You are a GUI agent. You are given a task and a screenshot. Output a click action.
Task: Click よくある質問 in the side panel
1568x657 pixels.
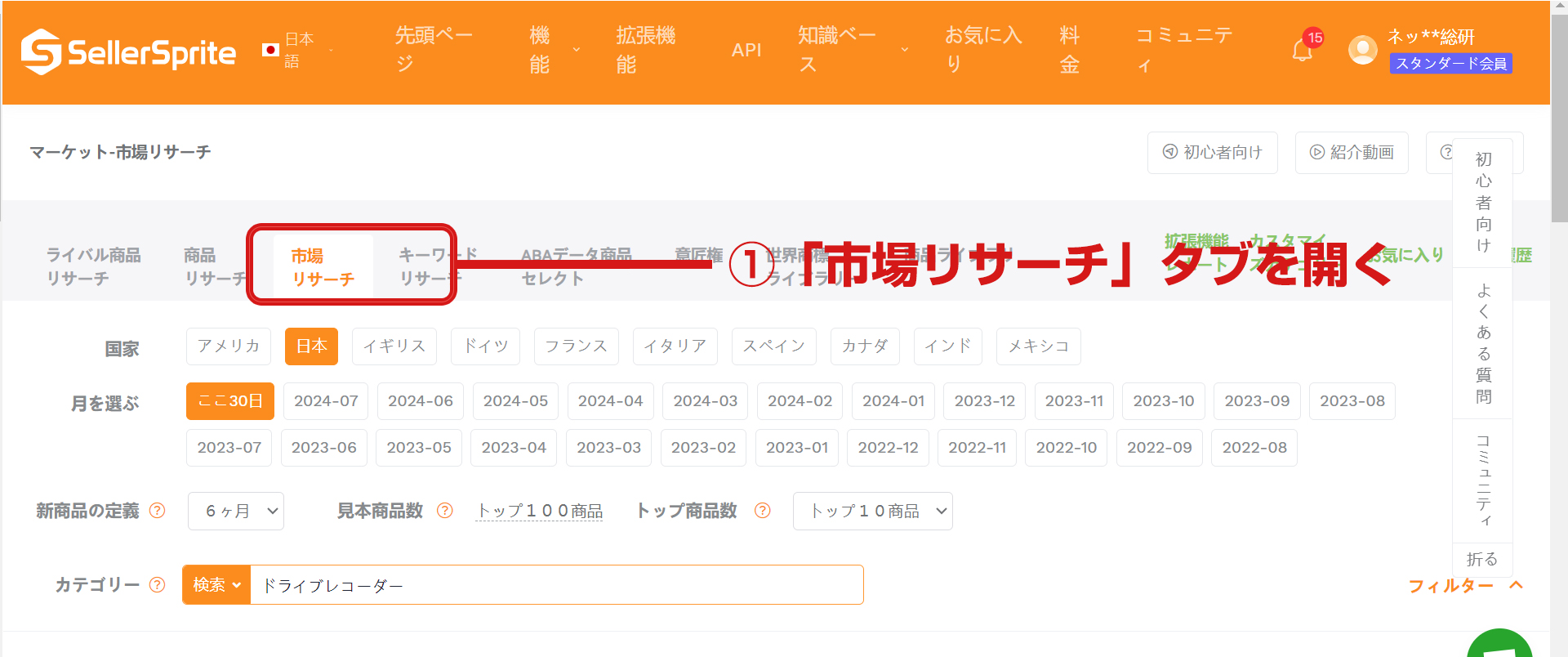point(1483,343)
